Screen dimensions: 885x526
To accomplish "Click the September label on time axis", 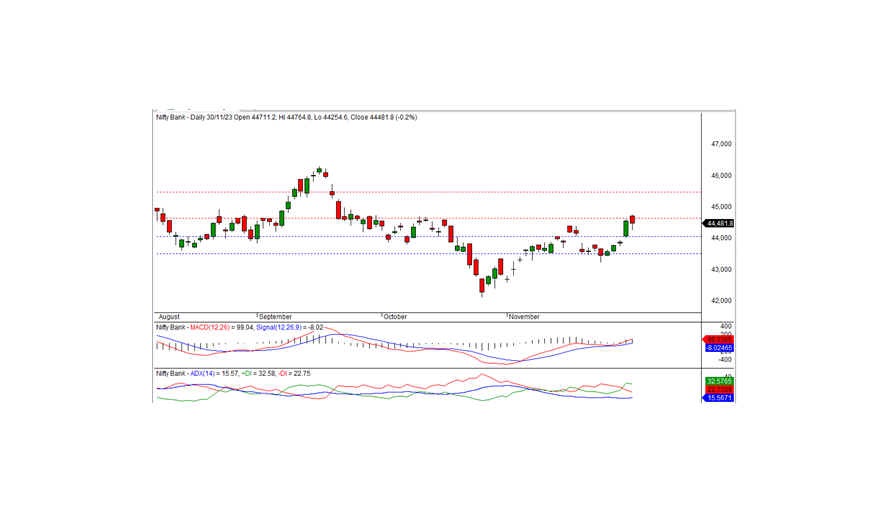I will point(275,317).
